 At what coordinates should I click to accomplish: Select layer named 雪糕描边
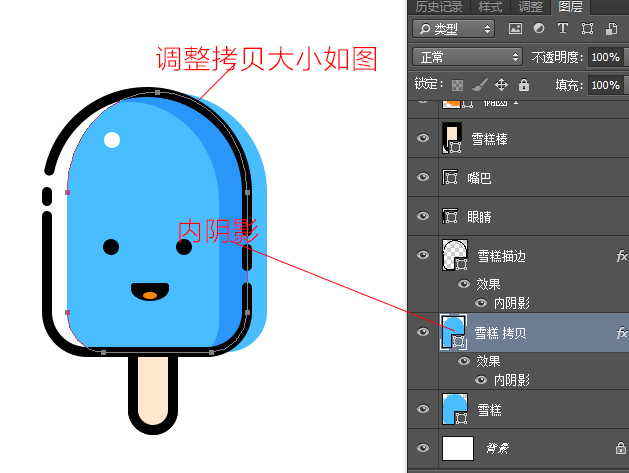[x=501, y=256]
